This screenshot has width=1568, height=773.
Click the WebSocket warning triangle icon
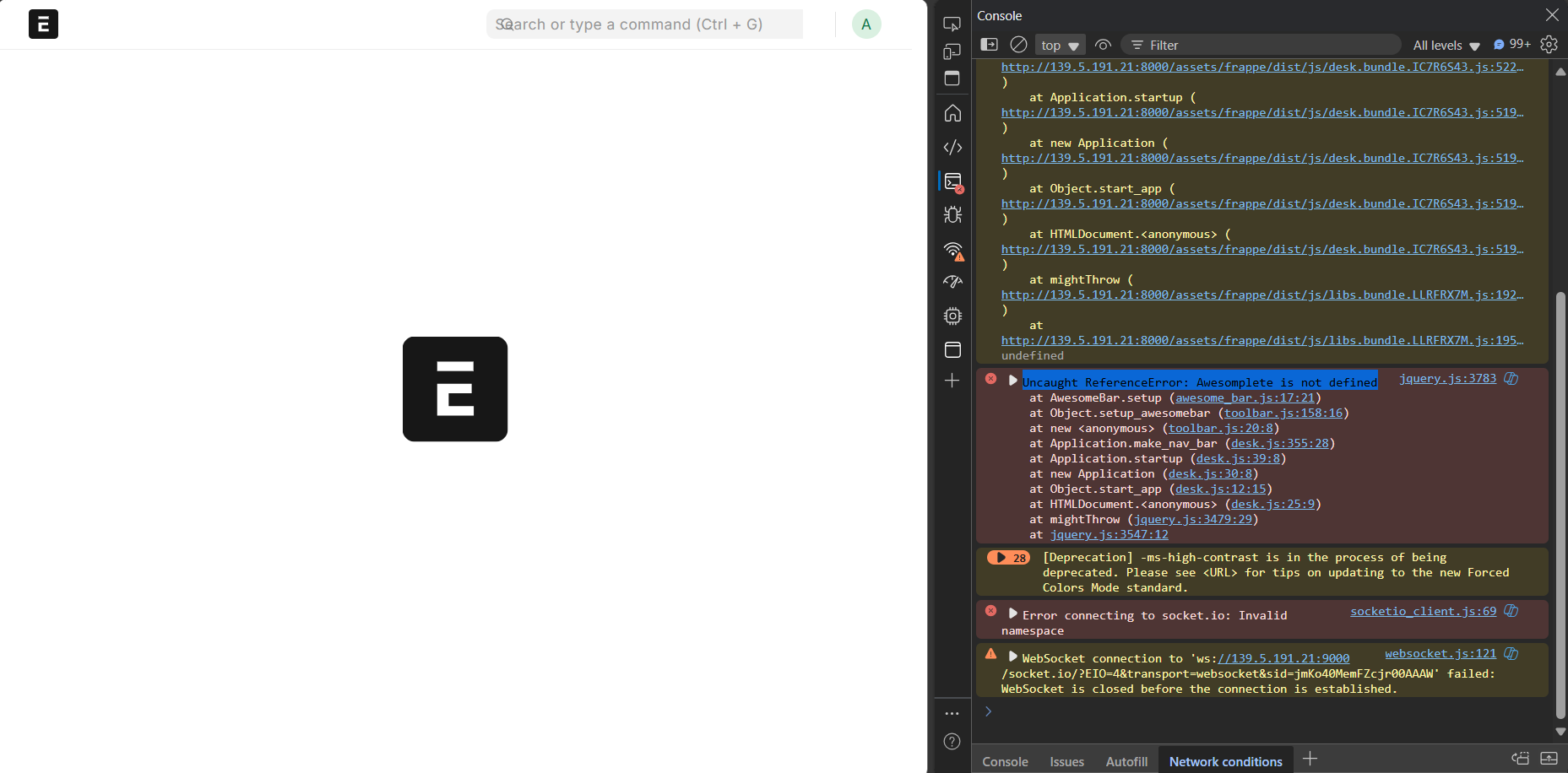(991, 654)
